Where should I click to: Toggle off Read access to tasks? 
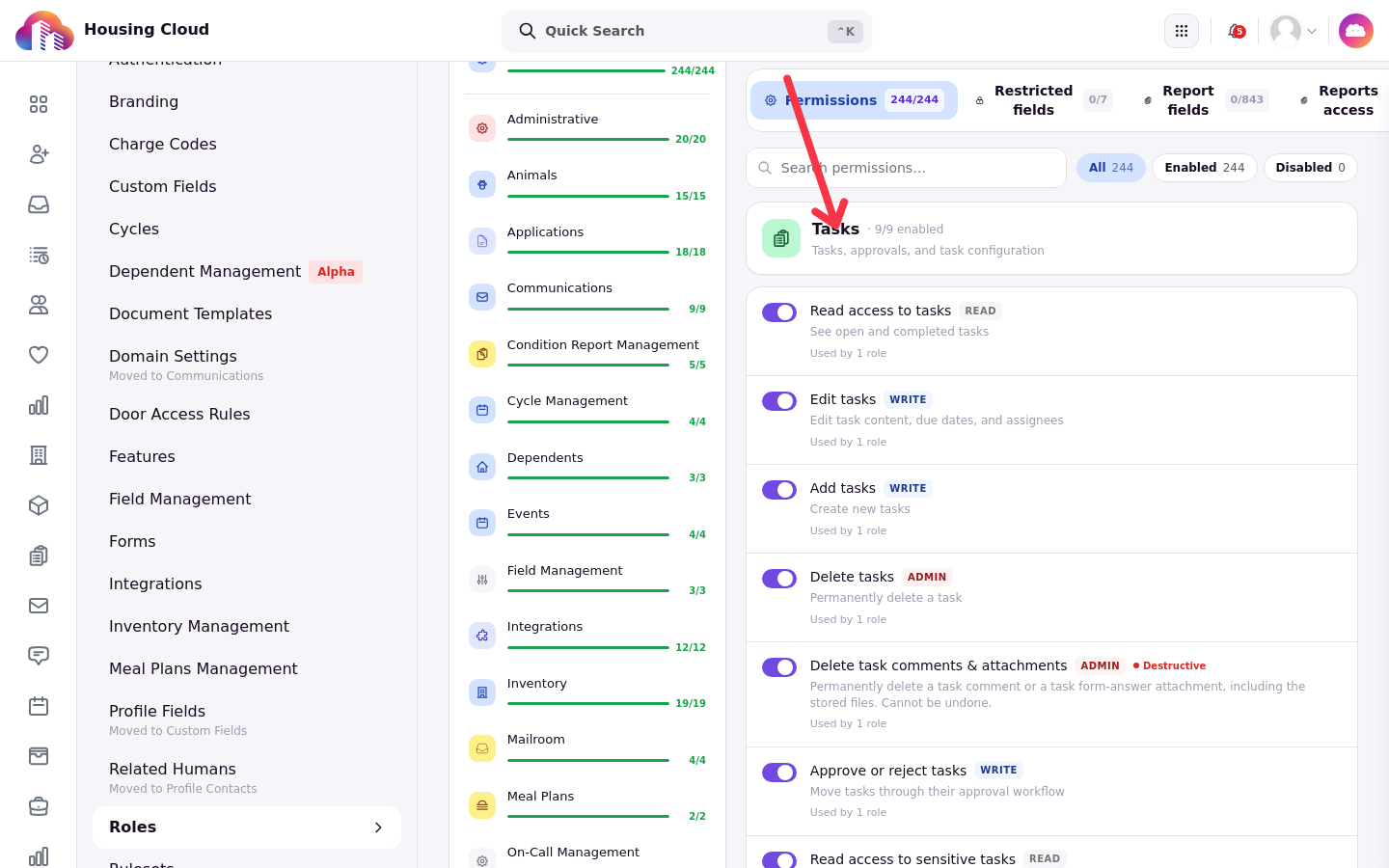pyautogui.click(x=779, y=312)
